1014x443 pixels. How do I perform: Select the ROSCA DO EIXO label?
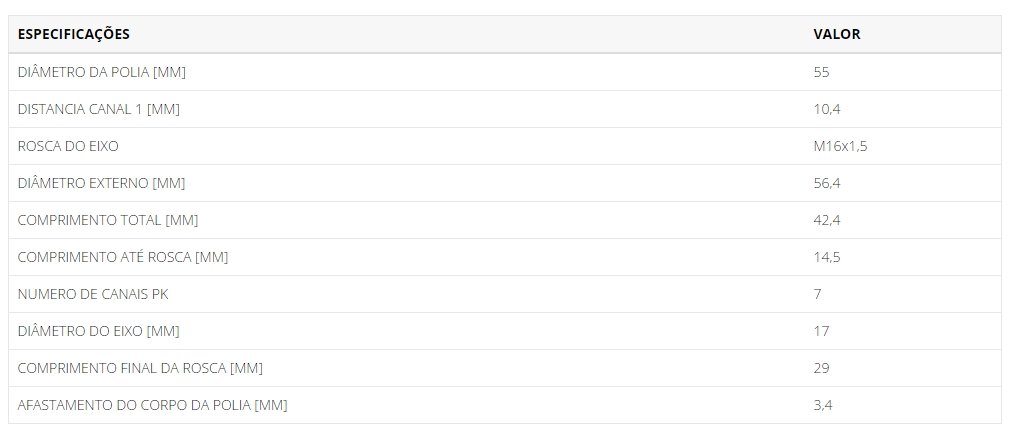click(68, 146)
